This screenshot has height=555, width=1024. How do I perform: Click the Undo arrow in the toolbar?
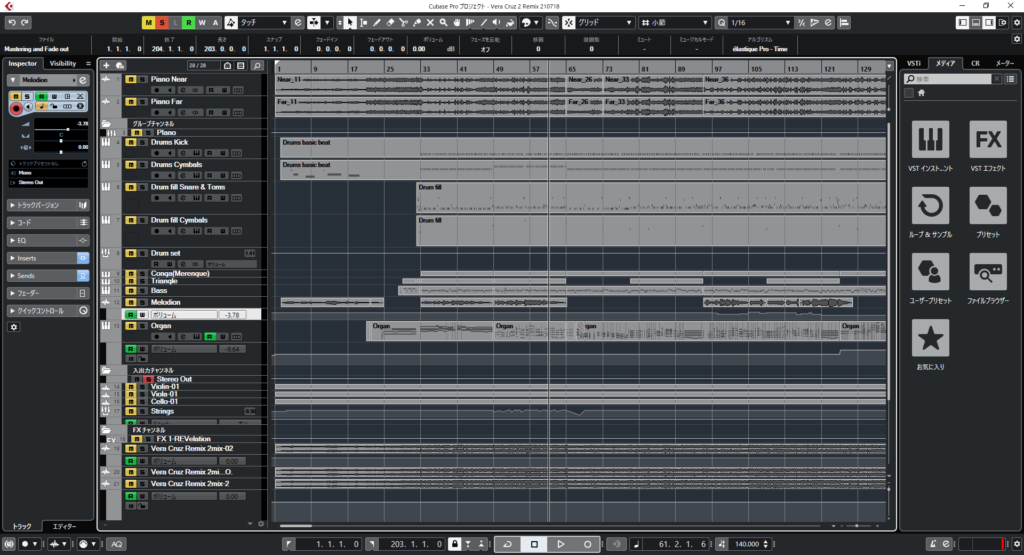click(12, 22)
